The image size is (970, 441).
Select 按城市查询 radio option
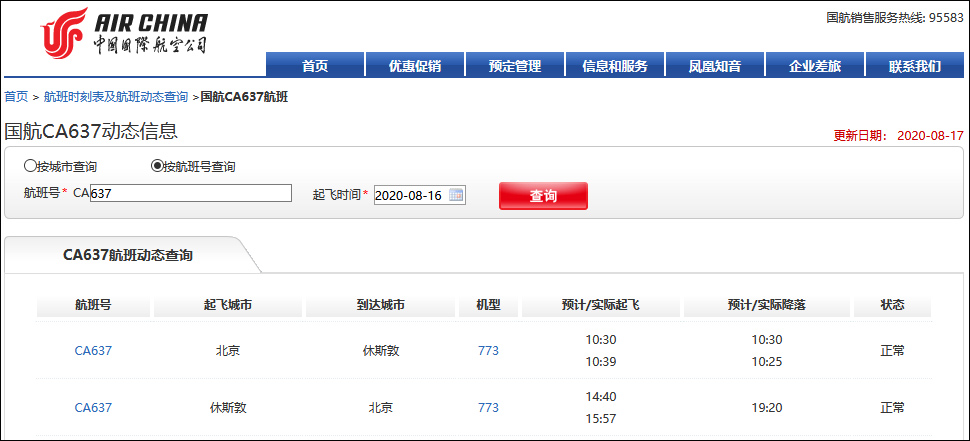coord(29,166)
